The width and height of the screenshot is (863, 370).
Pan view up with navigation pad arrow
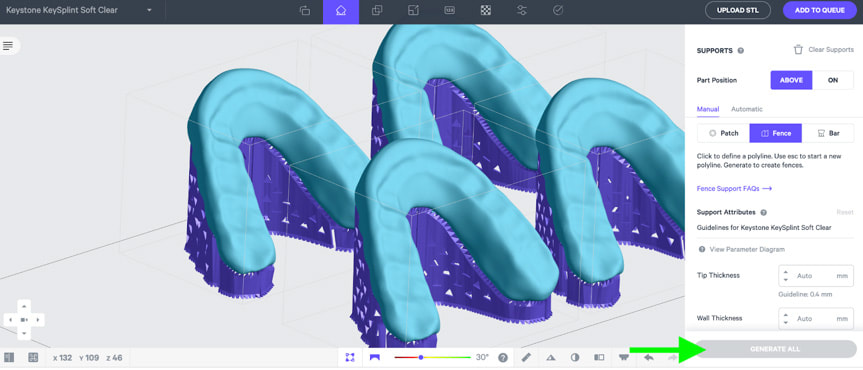[24, 306]
